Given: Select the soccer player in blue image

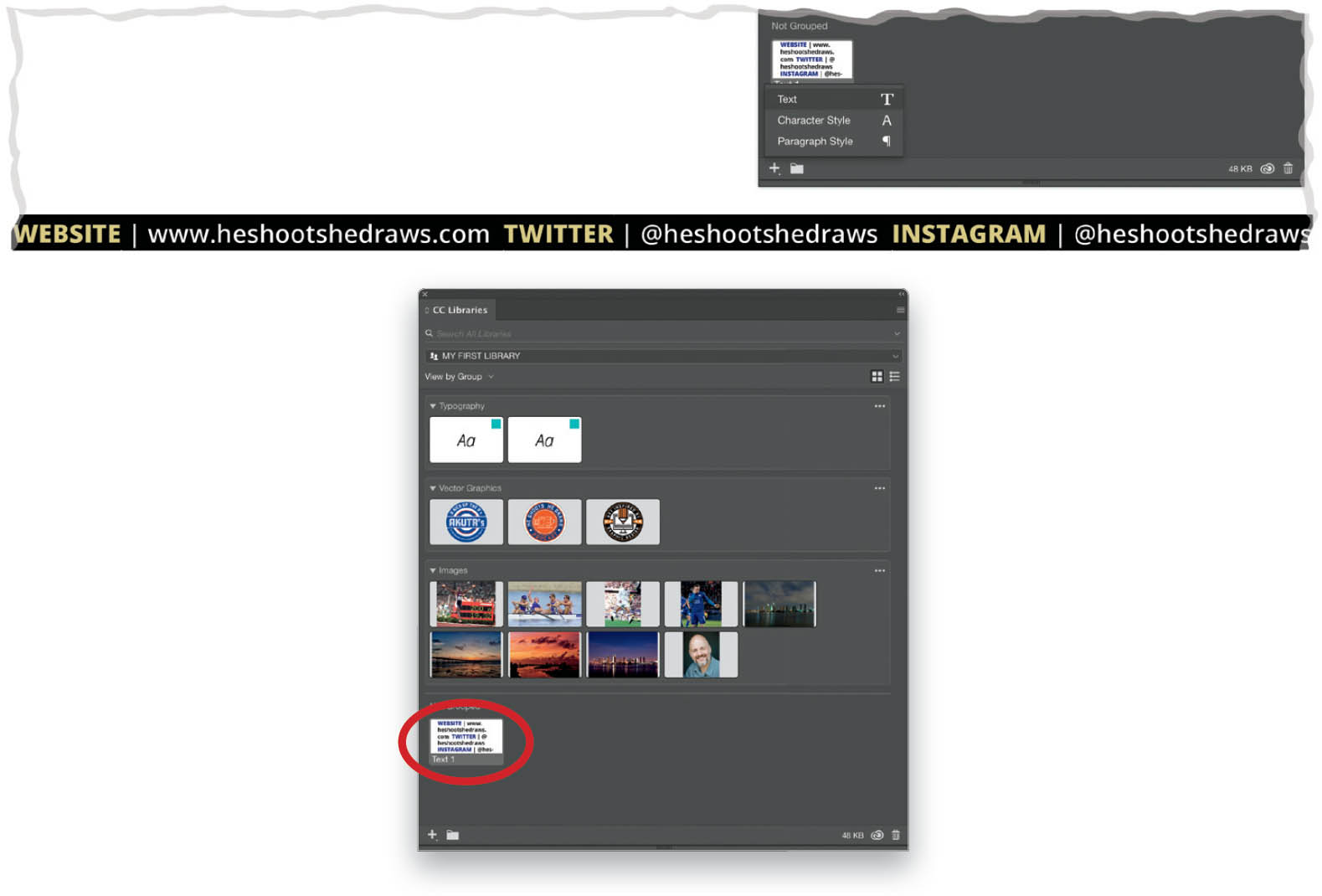Looking at the screenshot, I should click(701, 604).
